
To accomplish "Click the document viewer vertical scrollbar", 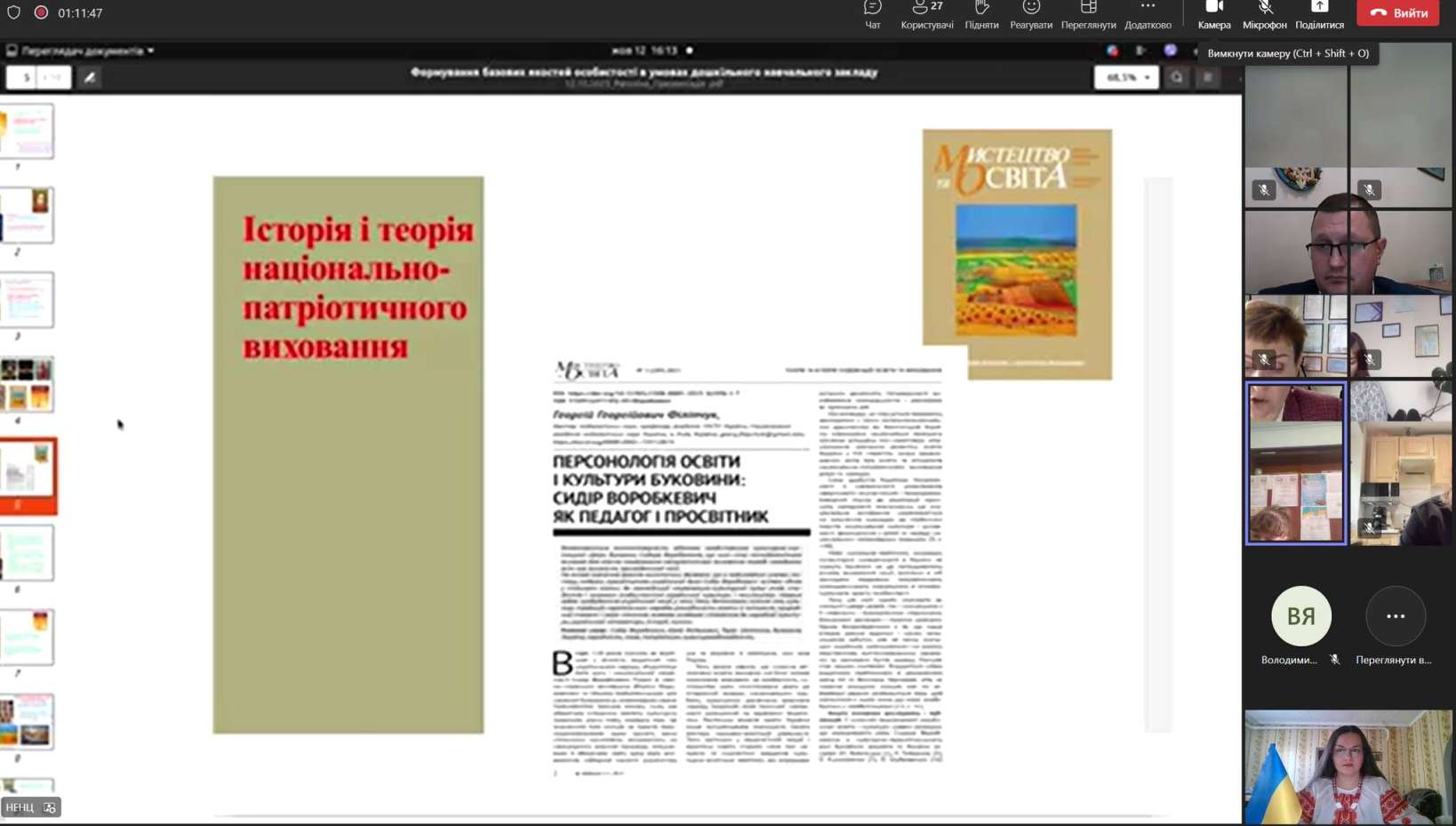I will (x=1159, y=454).
